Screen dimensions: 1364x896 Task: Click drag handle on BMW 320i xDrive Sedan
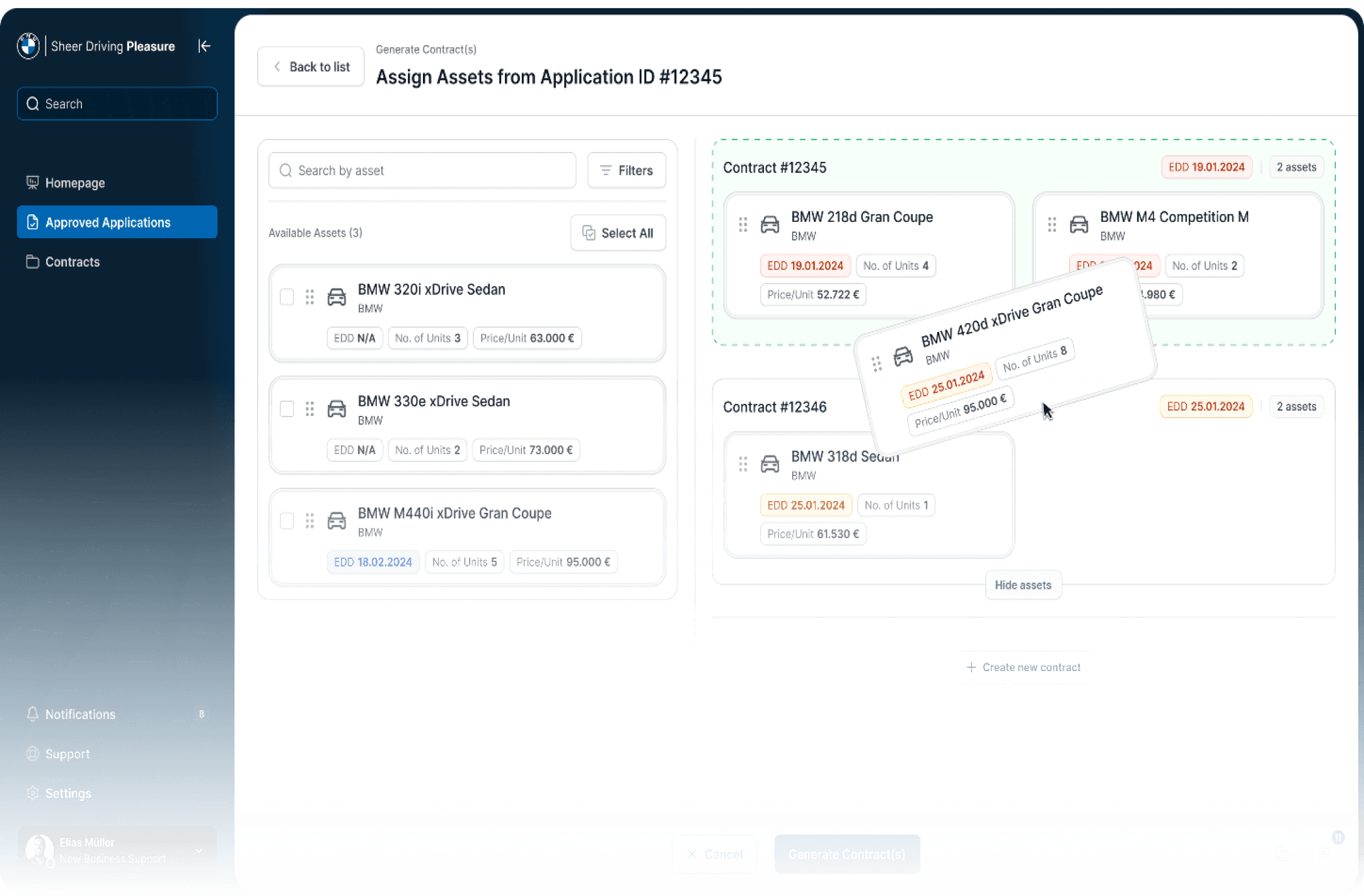point(309,297)
